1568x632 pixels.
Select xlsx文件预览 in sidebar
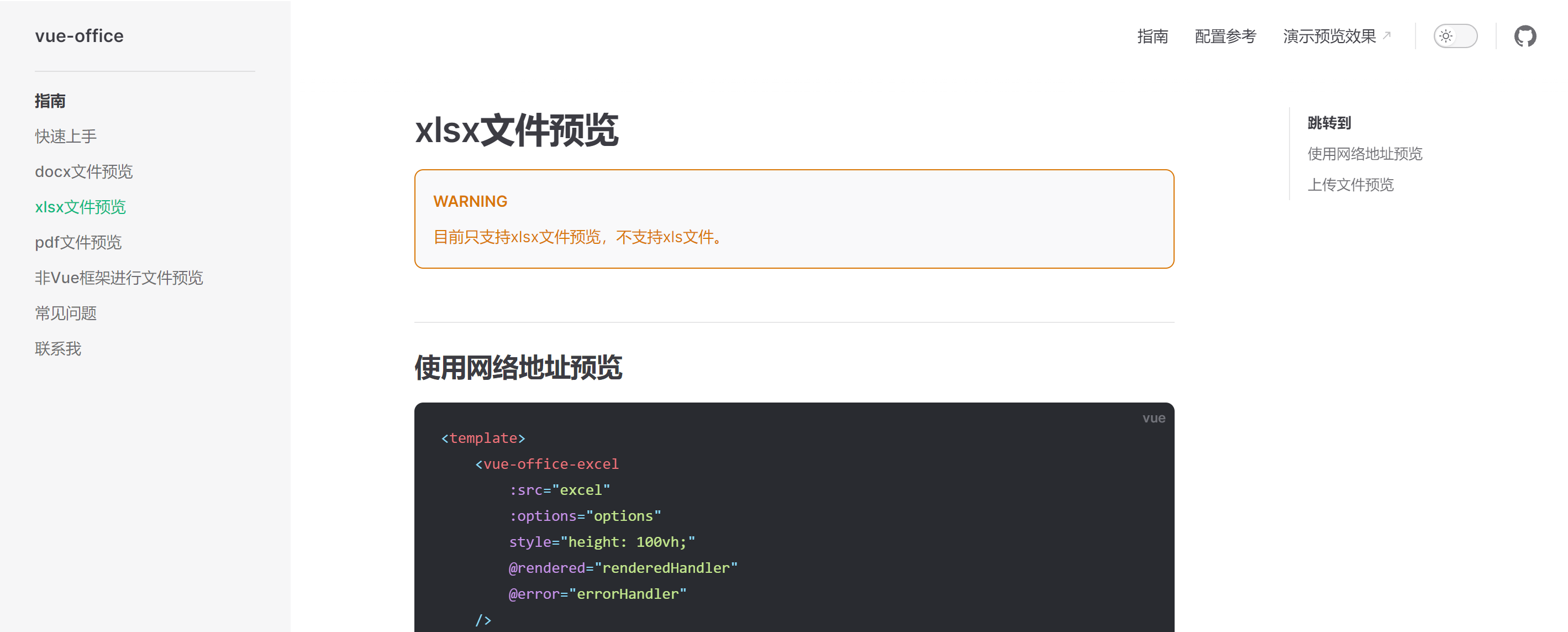pyautogui.click(x=80, y=207)
